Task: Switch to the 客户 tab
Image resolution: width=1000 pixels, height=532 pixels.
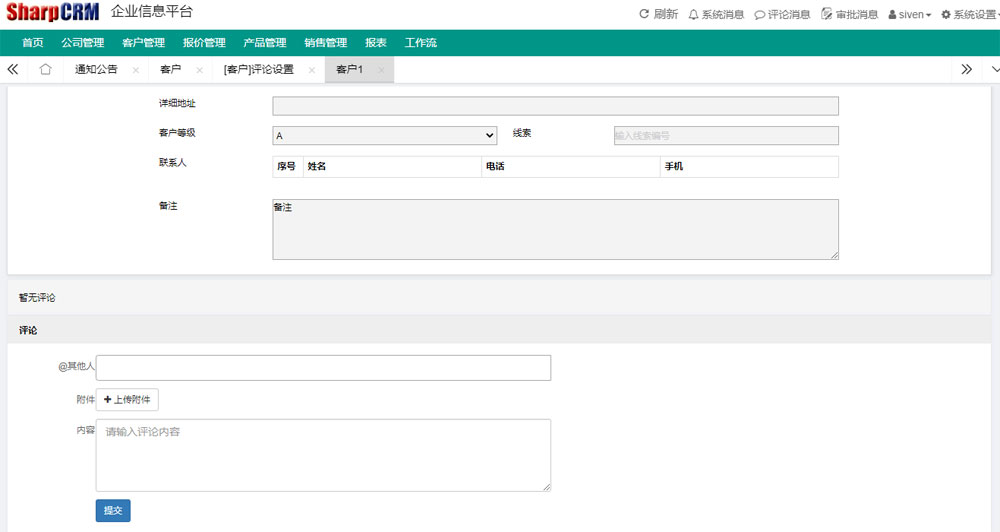Action: click(x=171, y=70)
